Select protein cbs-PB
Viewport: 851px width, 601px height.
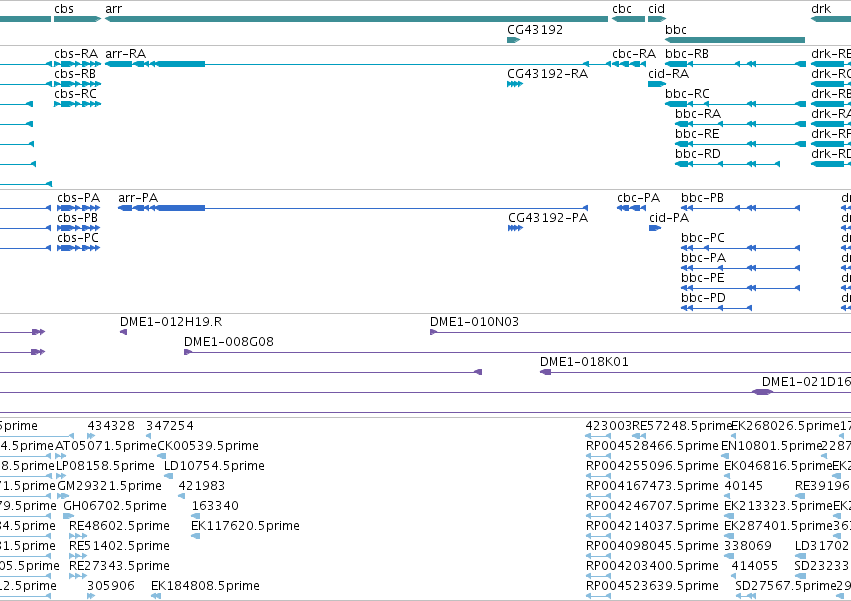point(79,228)
